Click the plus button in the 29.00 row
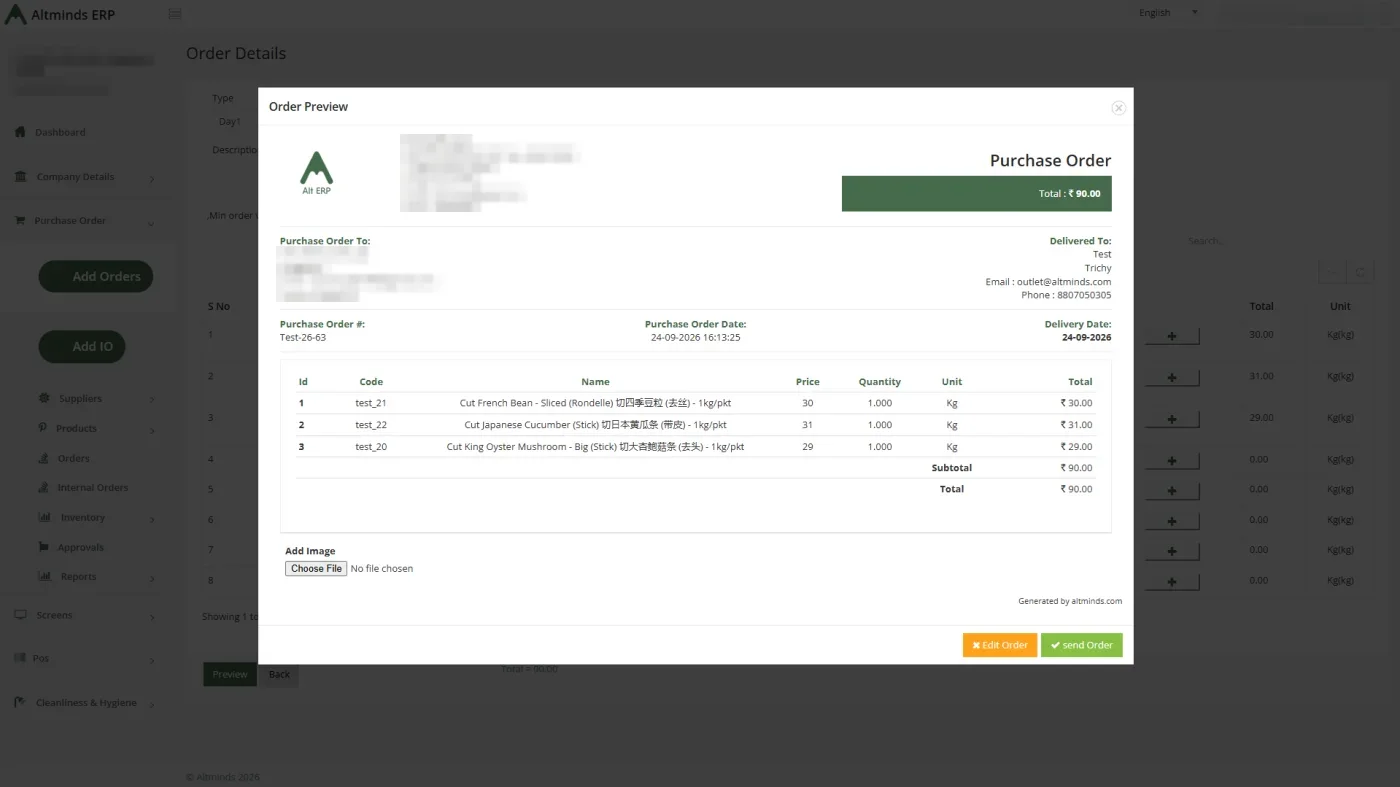 (x=1171, y=419)
